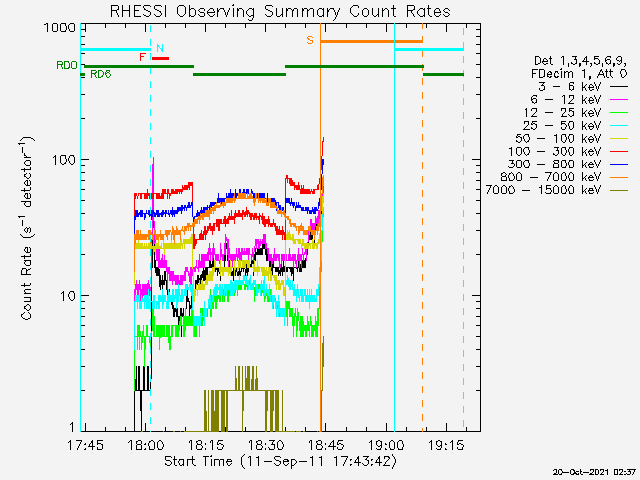Click the '19:00' time axis label
The image size is (640, 480).
click(x=386, y=445)
